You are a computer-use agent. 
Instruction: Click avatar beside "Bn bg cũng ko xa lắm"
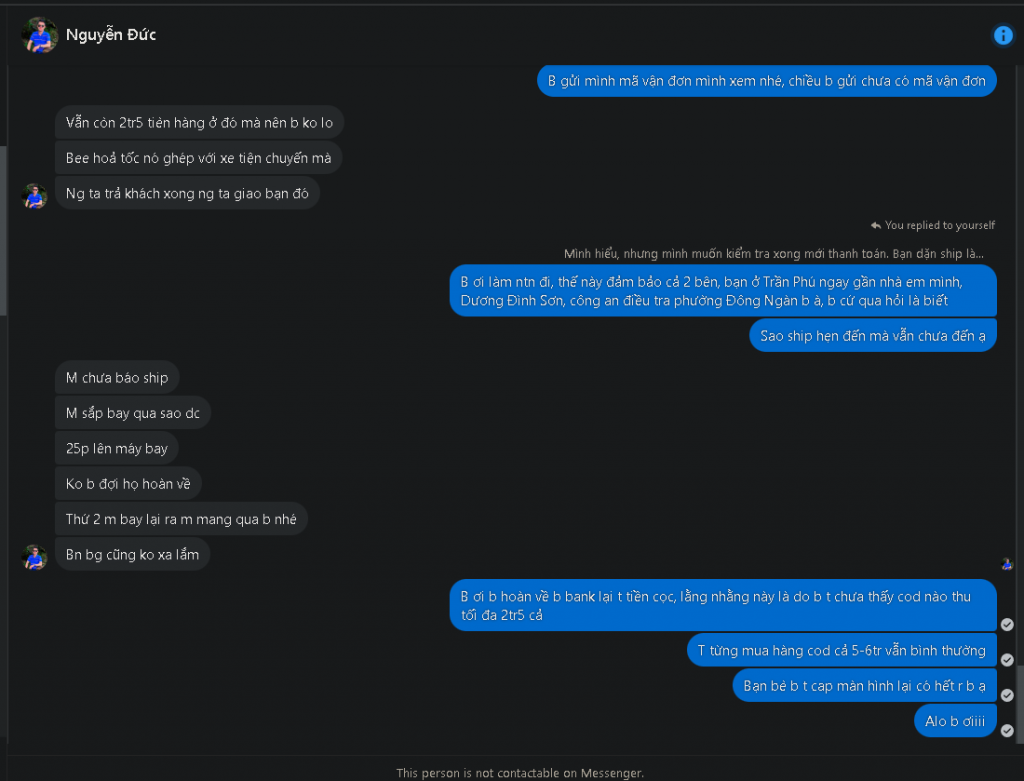tap(35, 557)
